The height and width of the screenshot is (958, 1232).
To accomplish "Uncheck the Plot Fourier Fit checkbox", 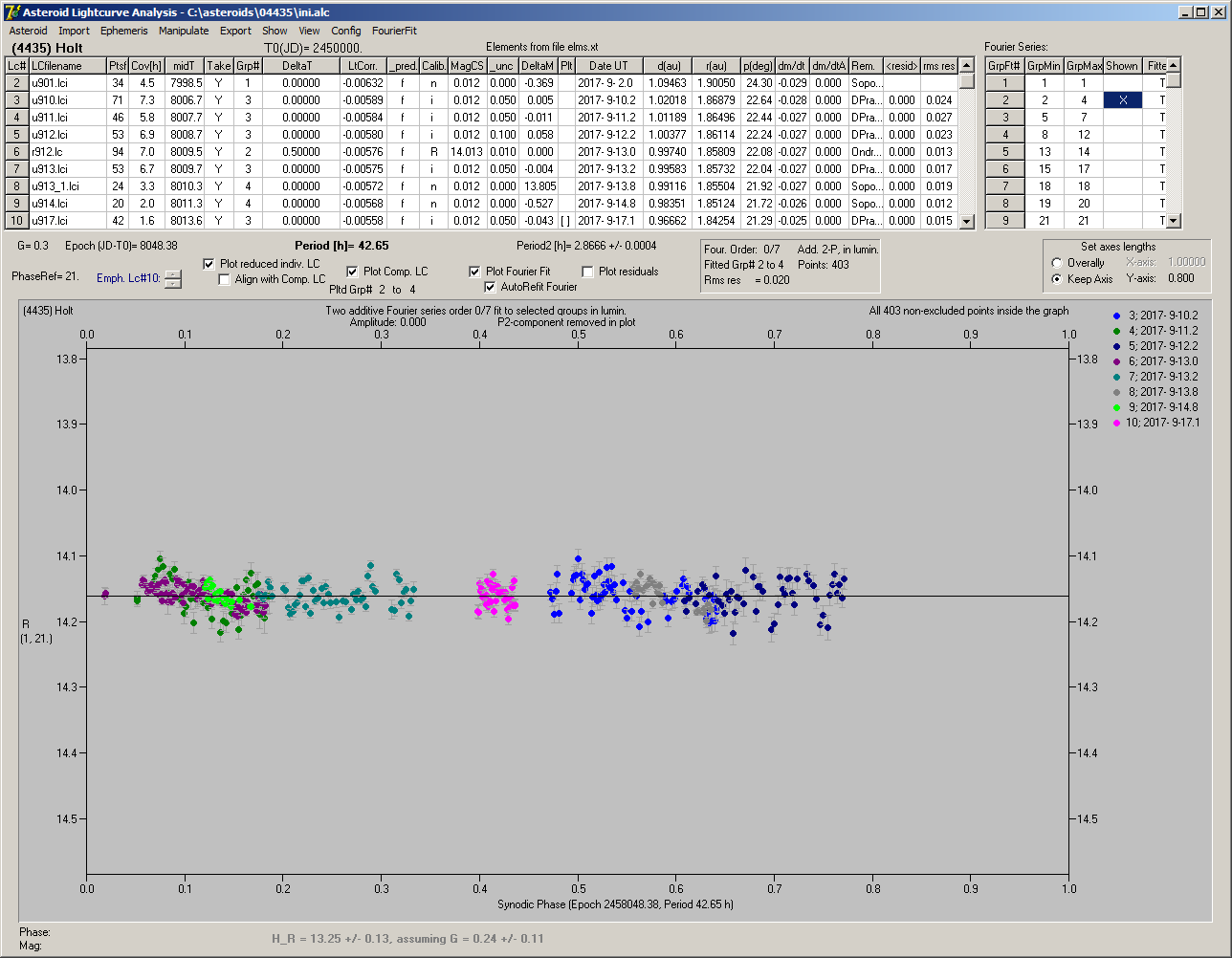I will point(475,272).
